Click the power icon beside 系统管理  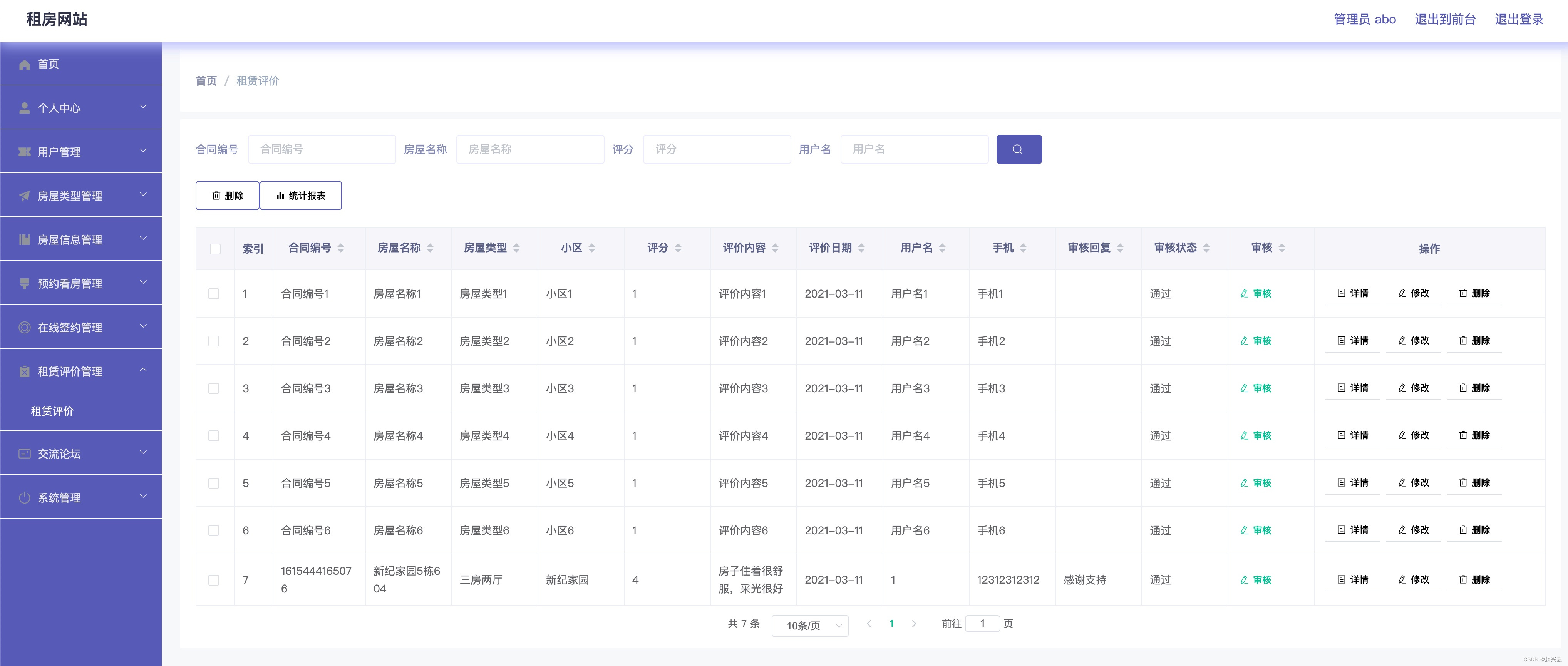point(24,497)
